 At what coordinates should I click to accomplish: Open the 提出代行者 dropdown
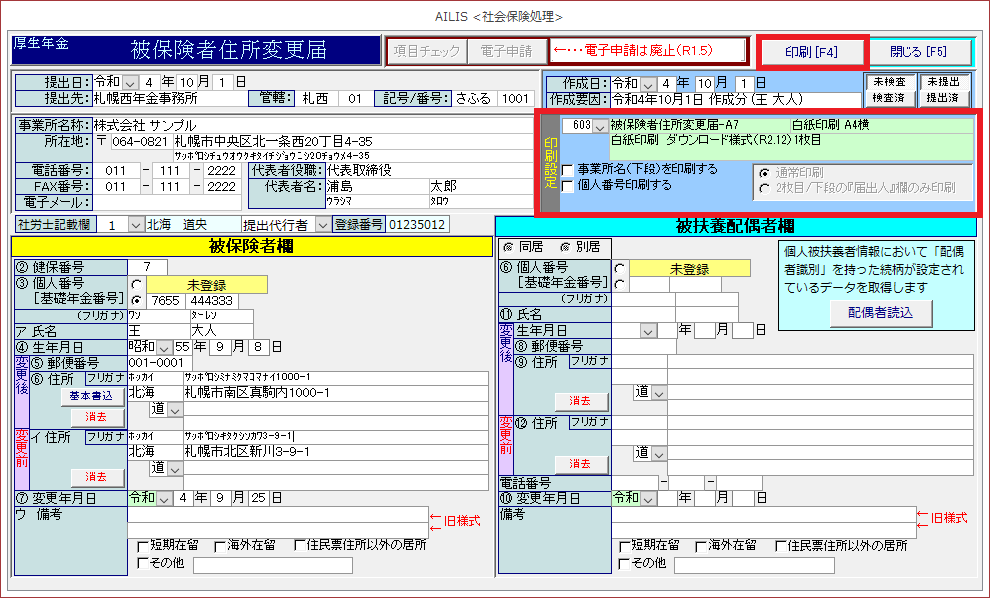(322, 225)
